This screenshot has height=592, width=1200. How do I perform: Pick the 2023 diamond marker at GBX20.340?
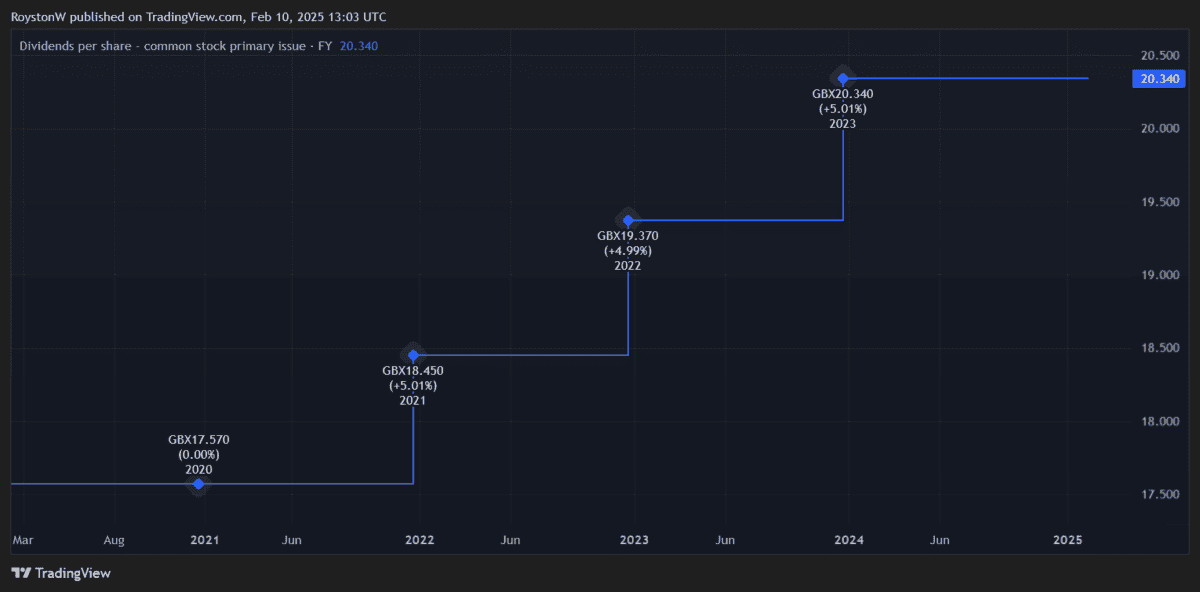pos(843,78)
